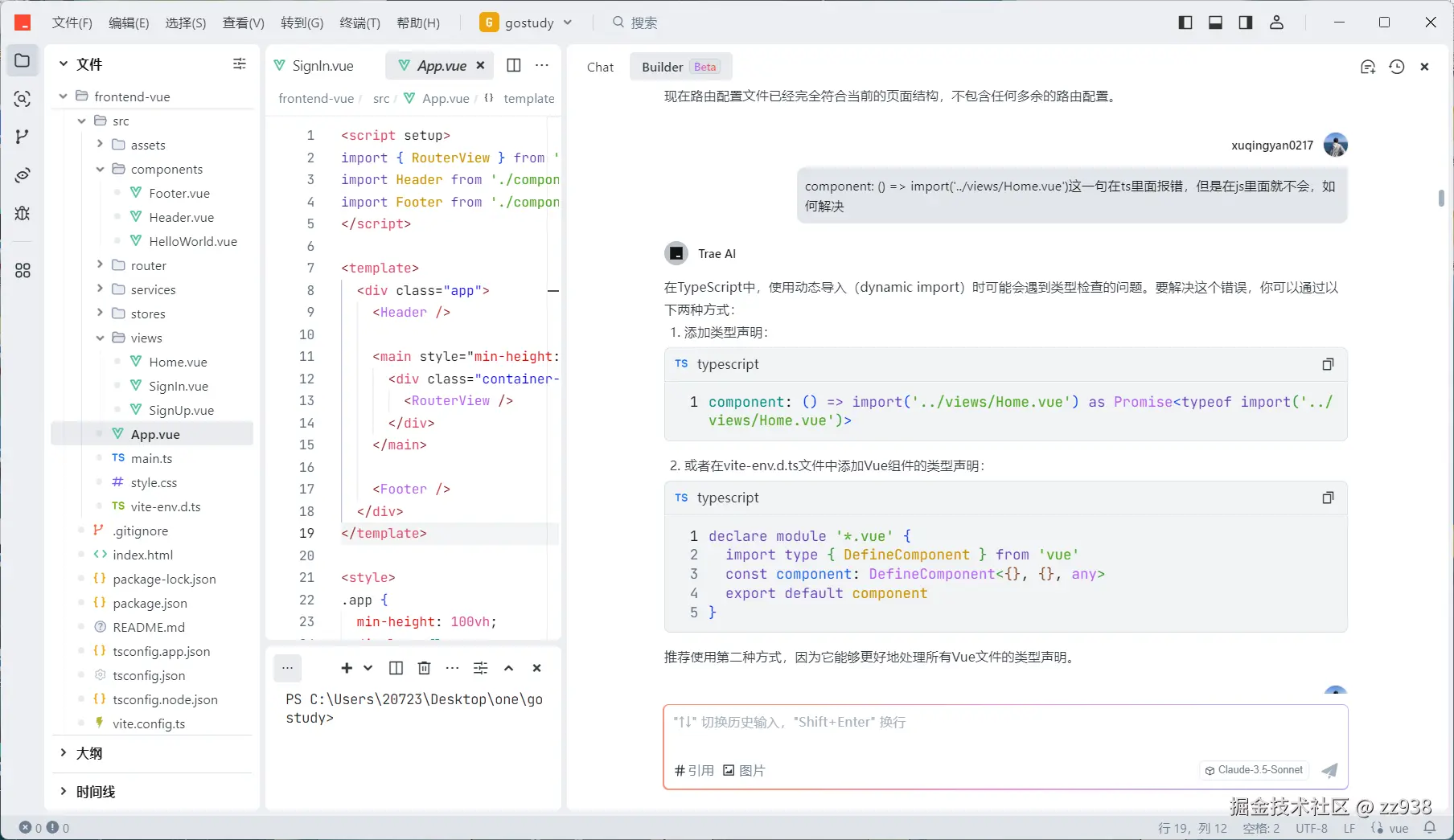Go to line via 行 19, 列 12

1193,828
